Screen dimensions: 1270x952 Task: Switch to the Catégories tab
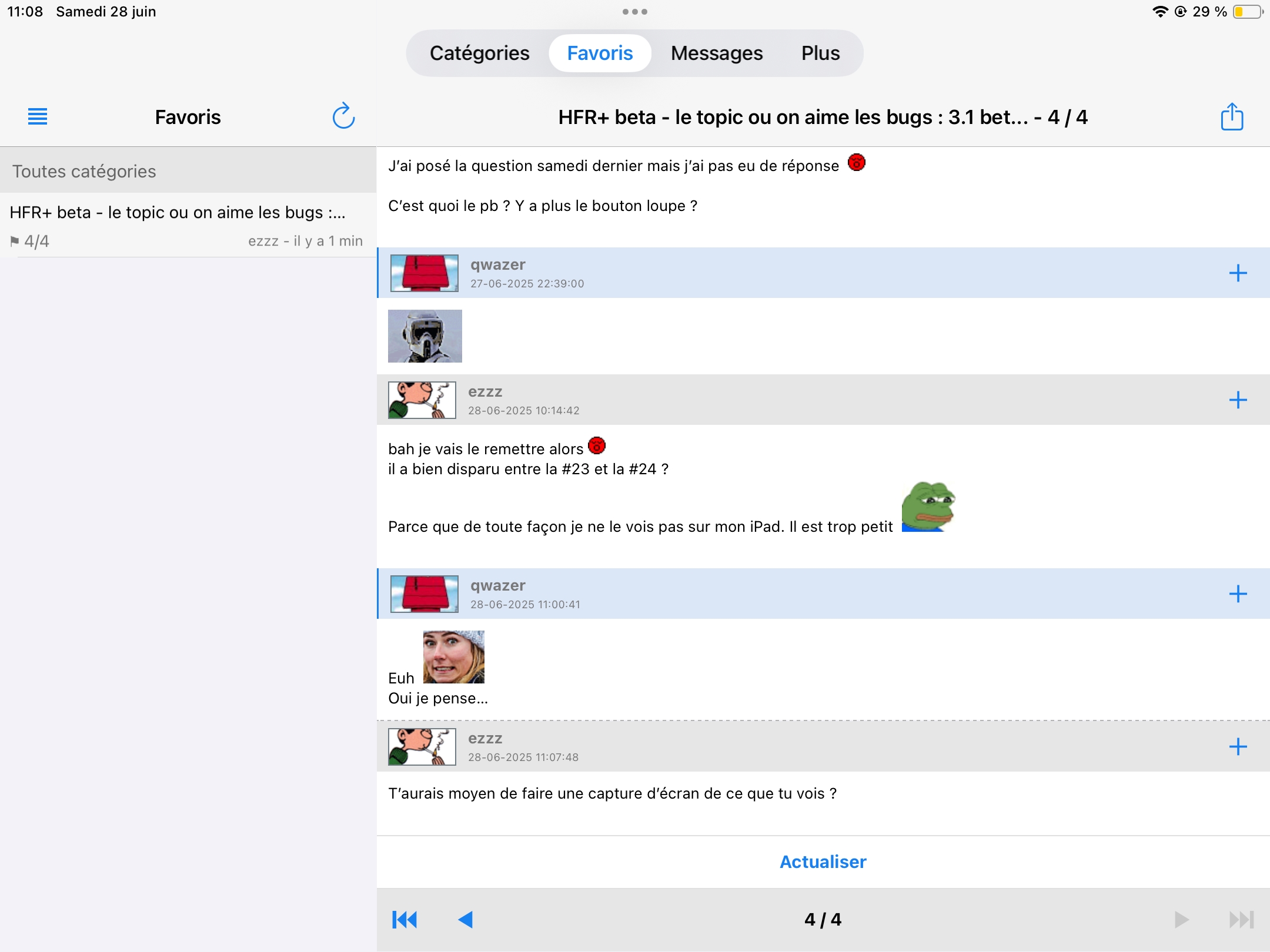pos(479,53)
